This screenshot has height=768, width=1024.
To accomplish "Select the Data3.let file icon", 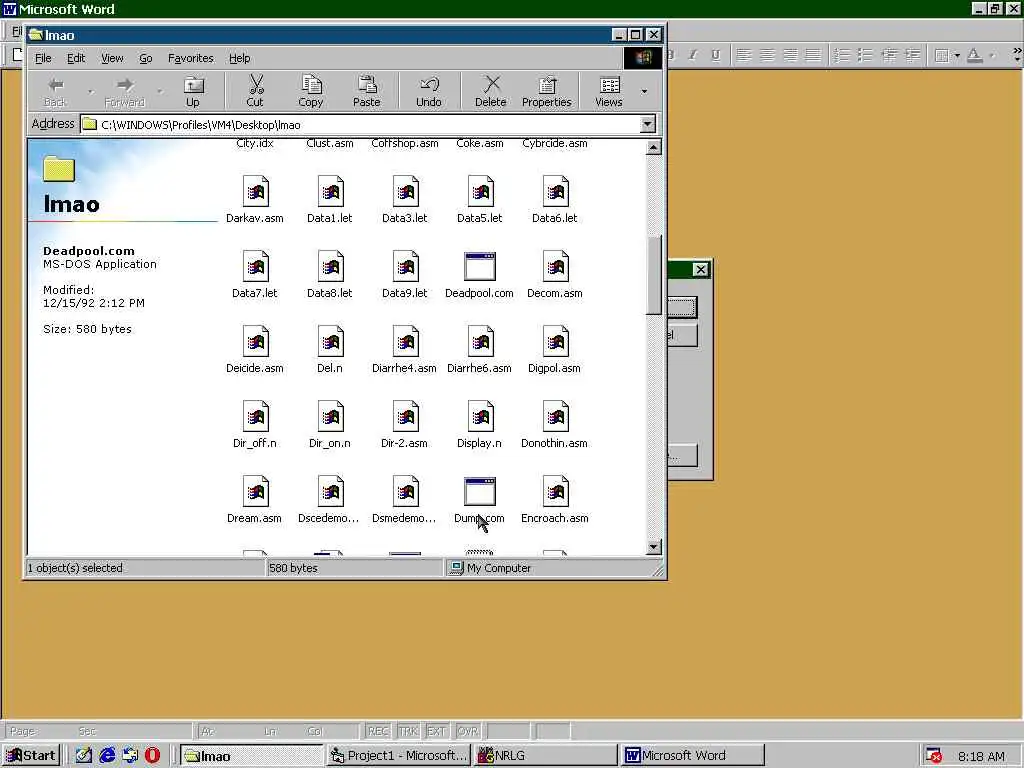I will pyautogui.click(x=406, y=192).
